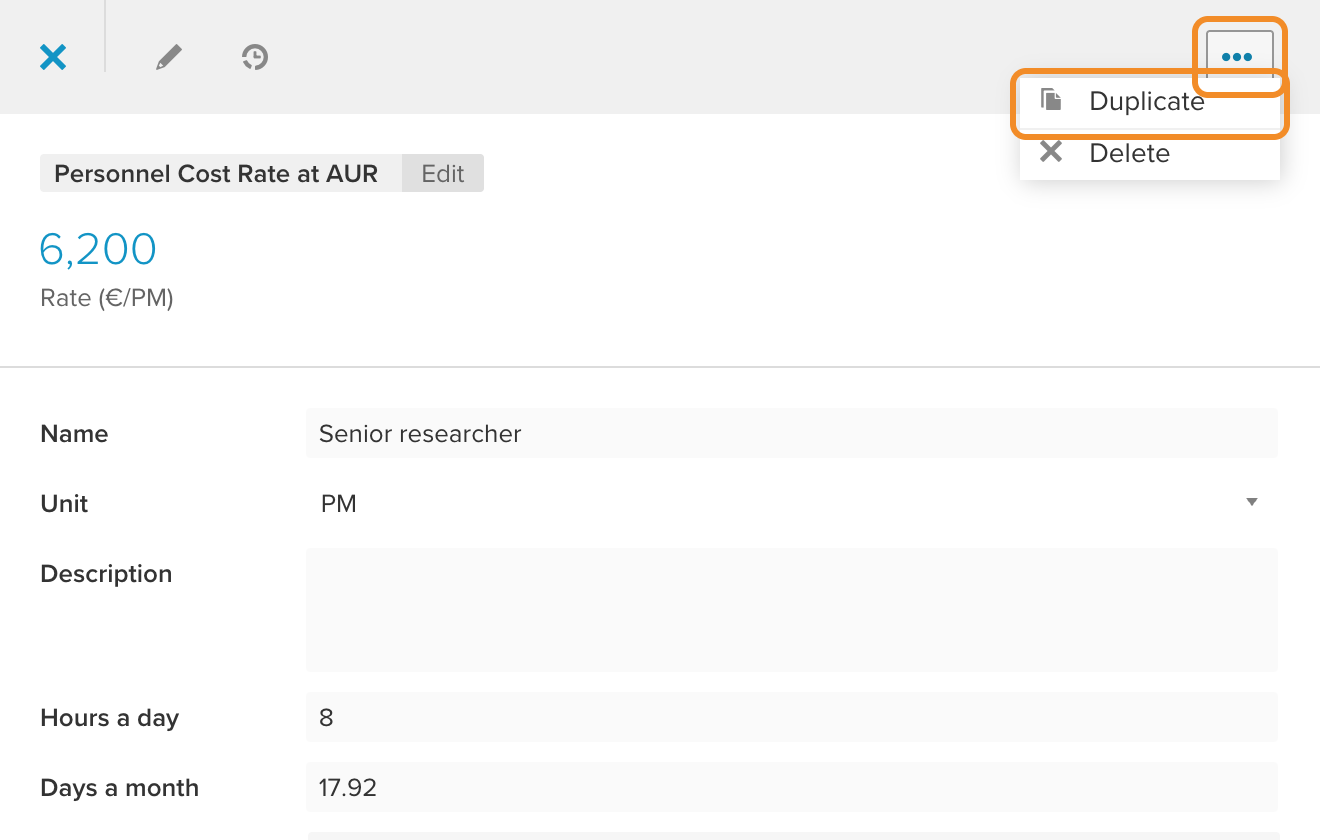Screen dimensions: 1320x840
Task: Click the Days a month field showing 17.92
Action: pyautogui.click(x=792, y=787)
